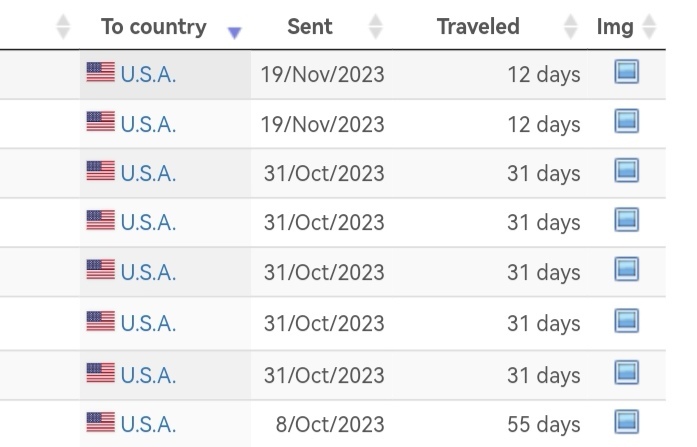Open image icon in first 31/Oct/2023 row
The width and height of the screenshot is (697, 447).
pyautogui.click(x=626, y=170)
